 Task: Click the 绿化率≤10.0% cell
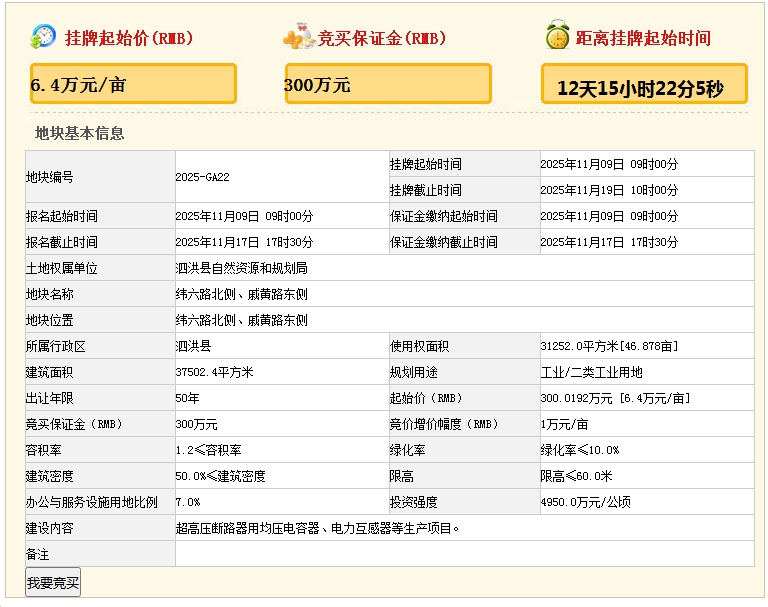(579, 450)
